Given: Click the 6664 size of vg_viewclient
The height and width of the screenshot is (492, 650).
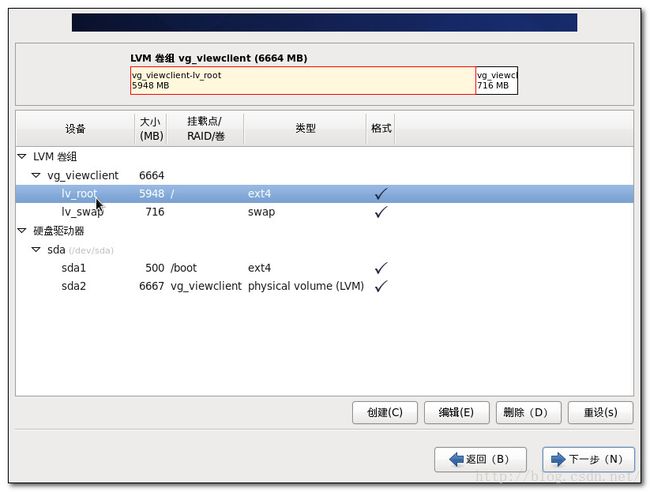Looking at the screenshot, I should (x=152, y=175).
